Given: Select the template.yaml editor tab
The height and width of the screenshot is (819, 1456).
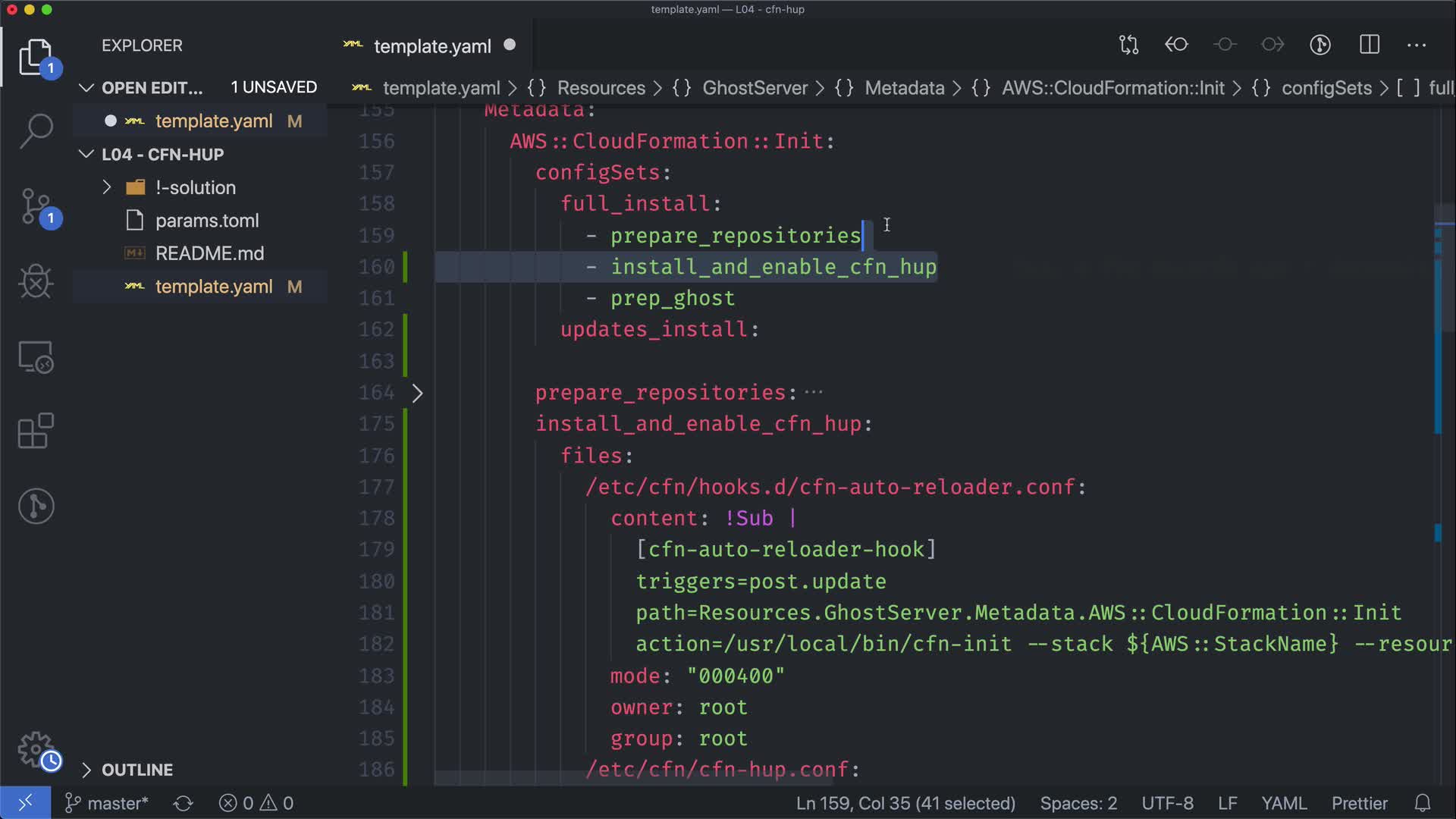Looking at the screenshot, I should pos(432,46).
